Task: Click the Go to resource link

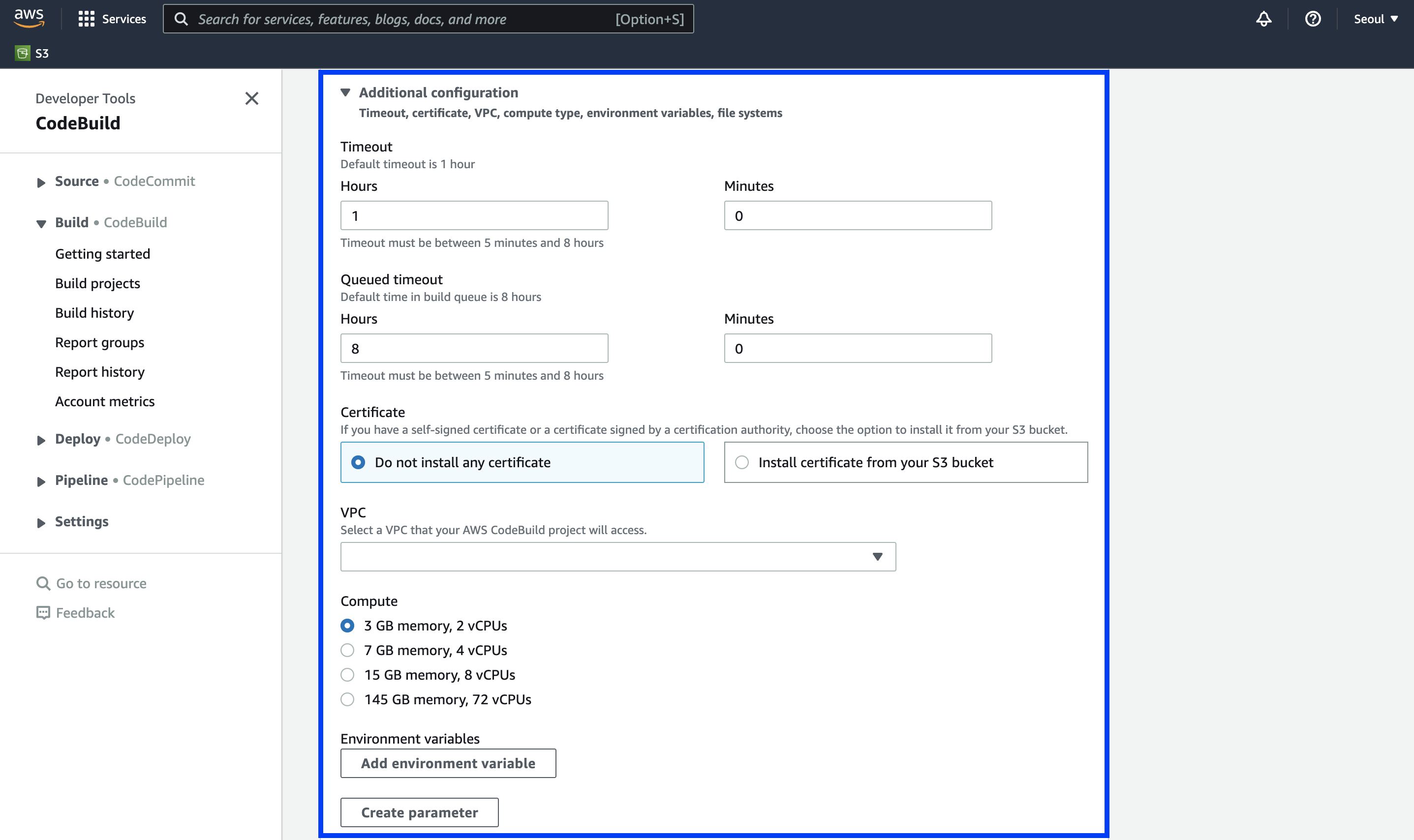Action: (x=101, y=583)
